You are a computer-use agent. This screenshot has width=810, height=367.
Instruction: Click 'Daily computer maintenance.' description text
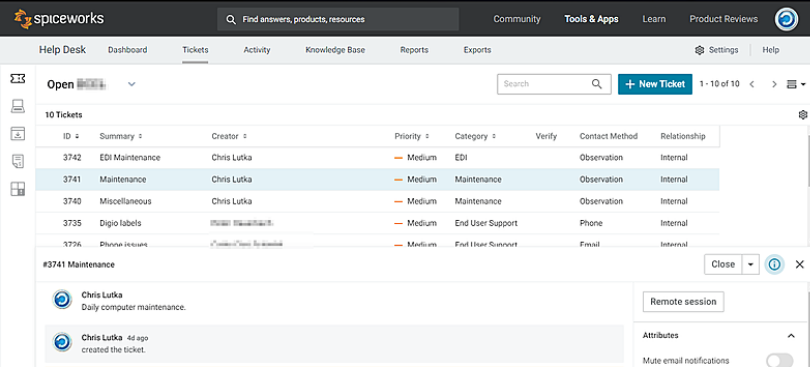pyautogui.click(x=133, y=307)
